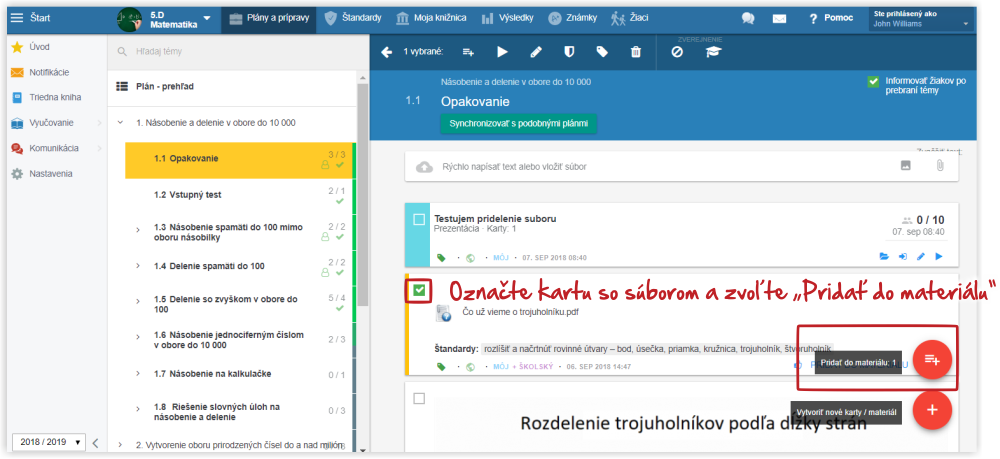Click login-arrow icon on Testujem pridelenie card
This screenshot has height=459, width=1000.
click(903, 257)
